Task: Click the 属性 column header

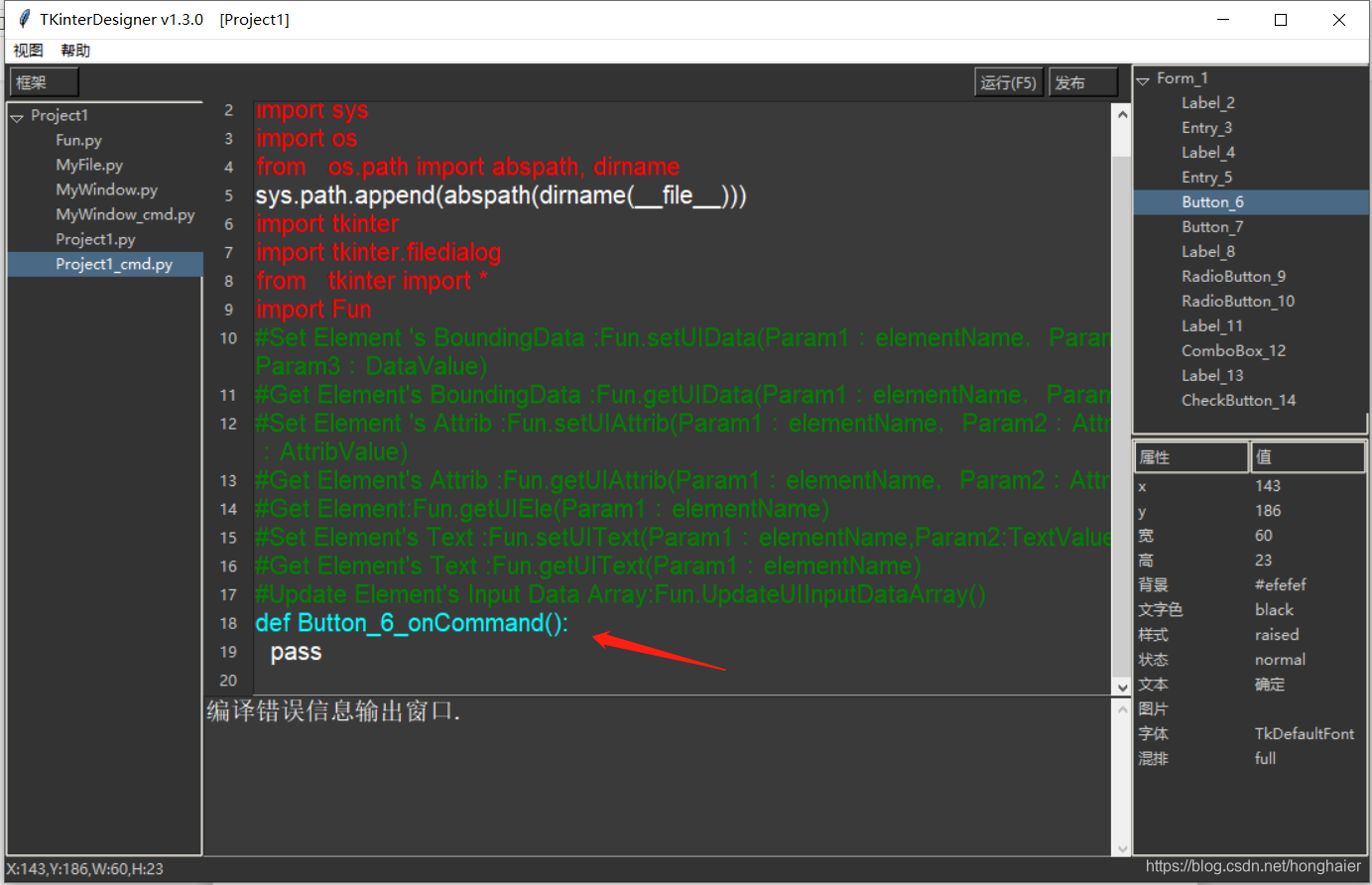Action: click(1191, 457)
